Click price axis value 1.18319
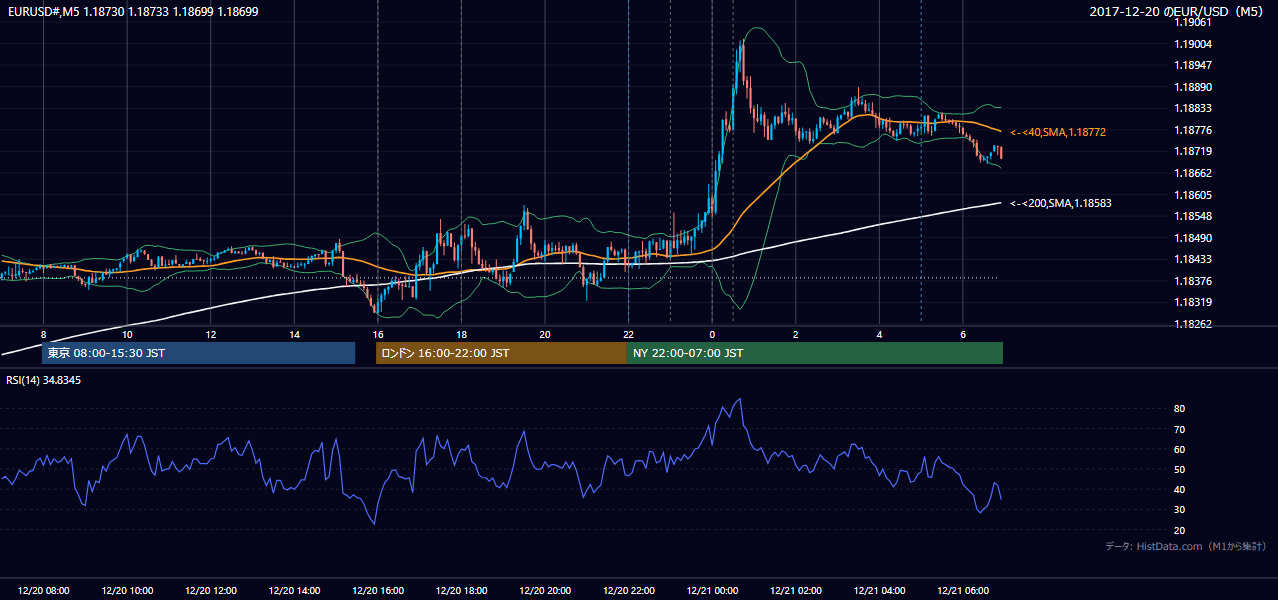The width and height of the screenshot is (1278, 600). [x=1193, y=302]
